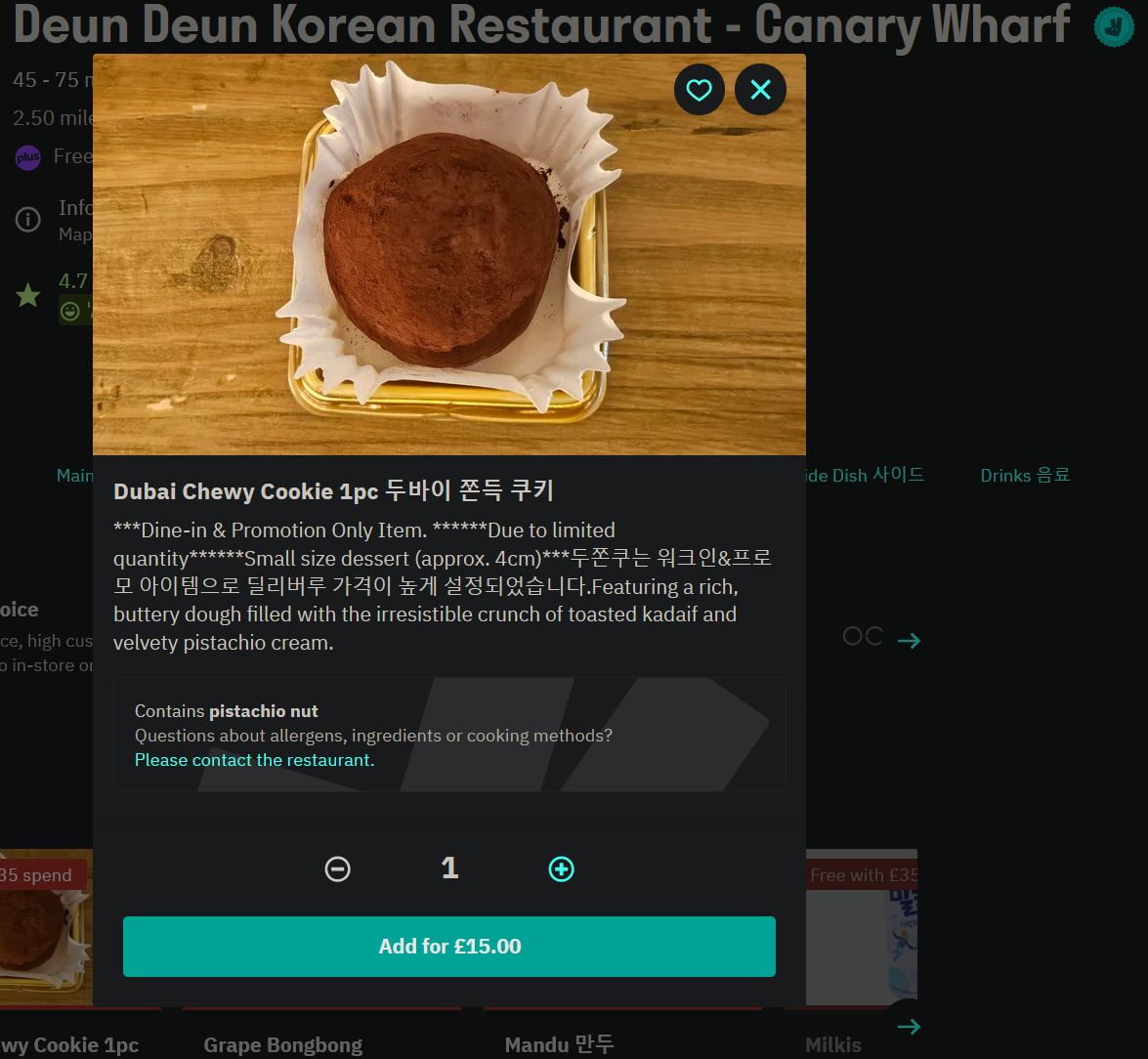
Task: Click the Deliveroo logo icon in header
Action: click(1114, 27)
